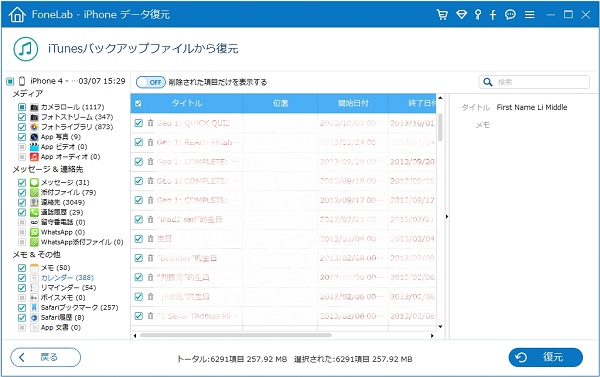Click the horizontal scroll-right arrow

click(x=432, y=336)
